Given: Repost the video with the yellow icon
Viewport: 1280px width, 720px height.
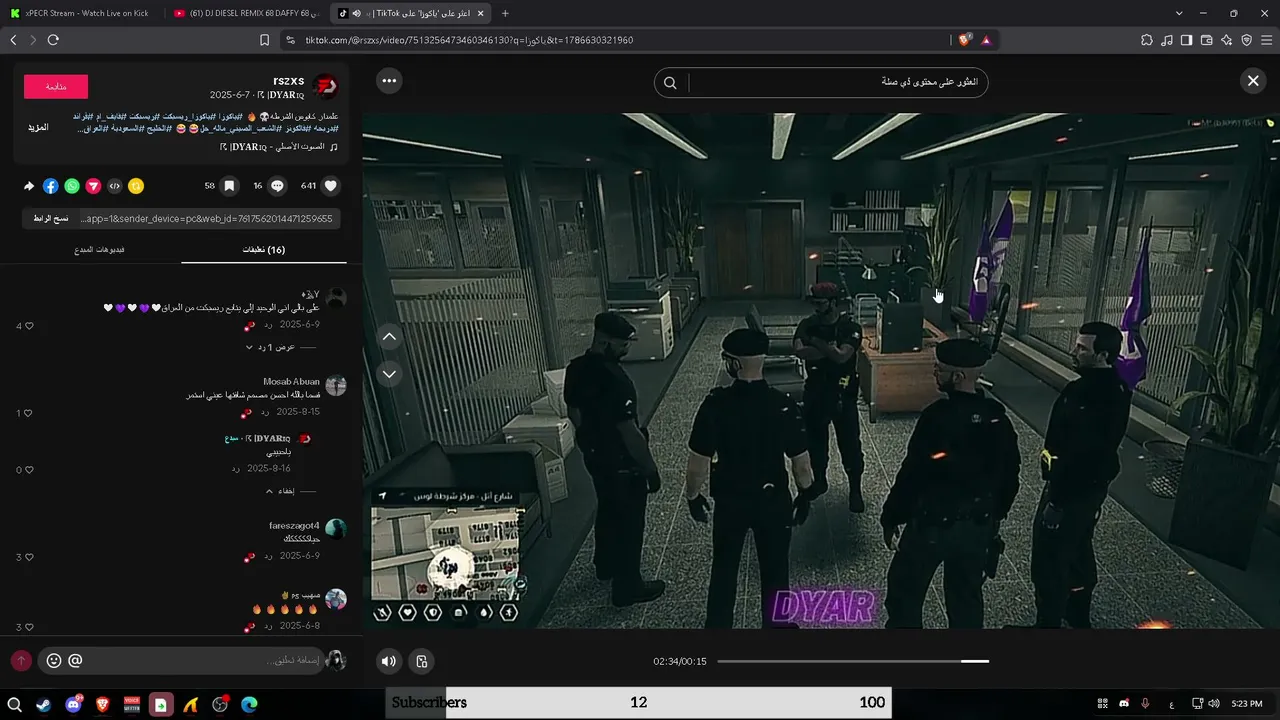Looking at the screenshot, I should coord(136,186).
